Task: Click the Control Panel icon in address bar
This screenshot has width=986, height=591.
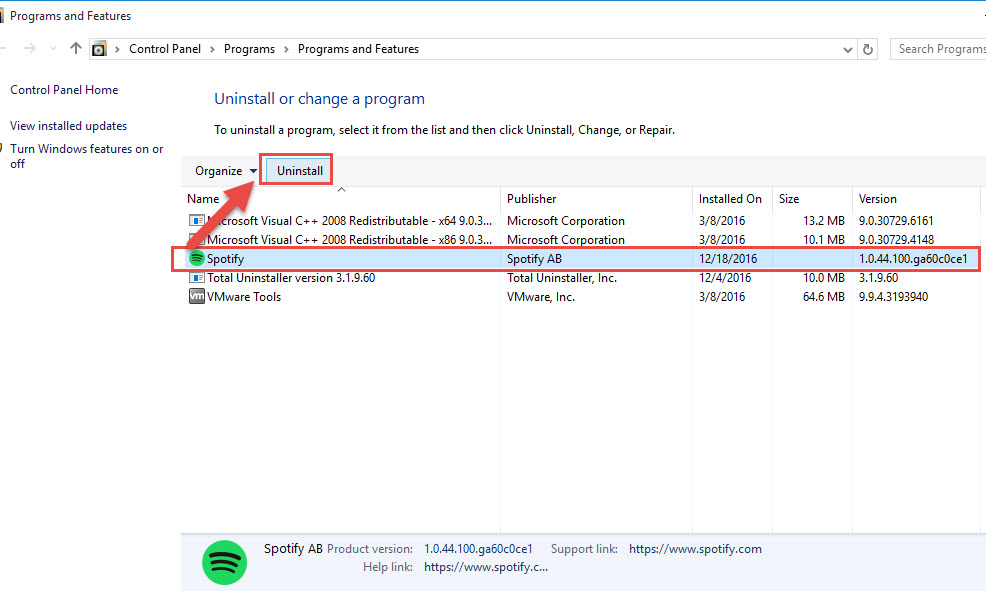Action: point(99,49)
